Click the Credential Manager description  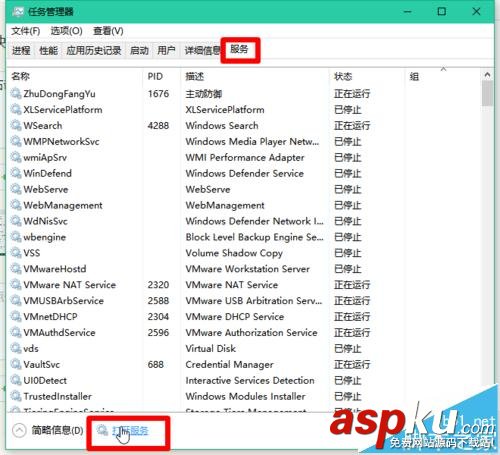click(229, 364)
